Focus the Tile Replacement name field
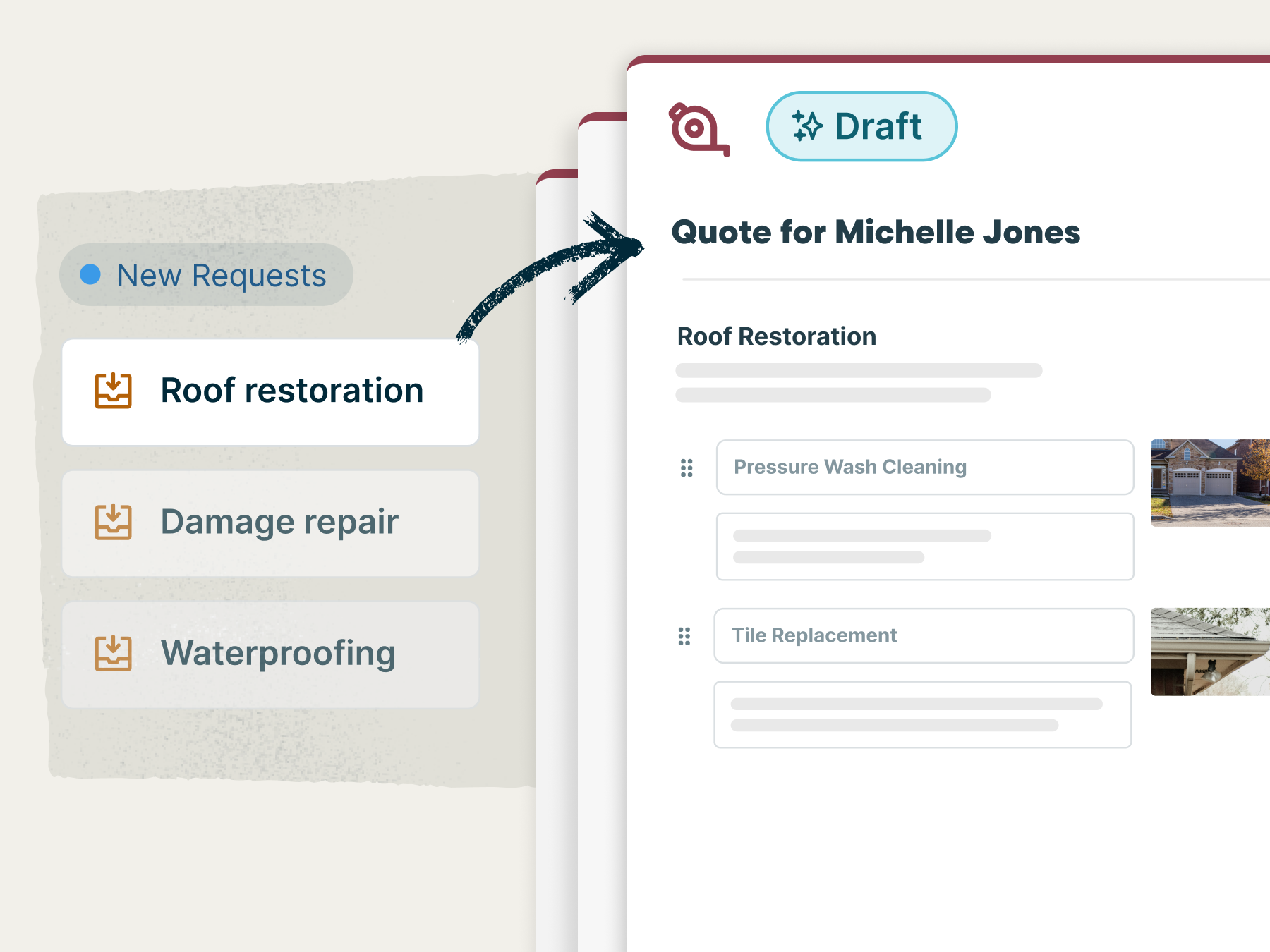 pos(923,635)
